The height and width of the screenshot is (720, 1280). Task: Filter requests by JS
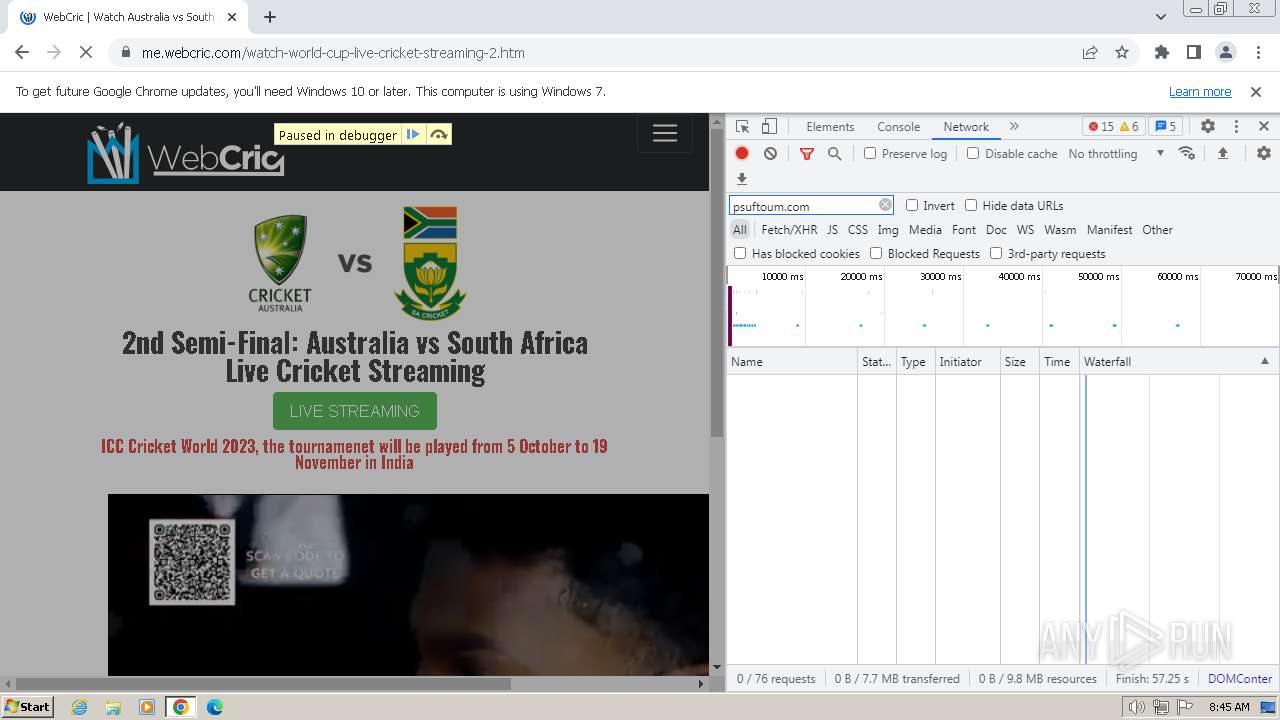point(832,230)
